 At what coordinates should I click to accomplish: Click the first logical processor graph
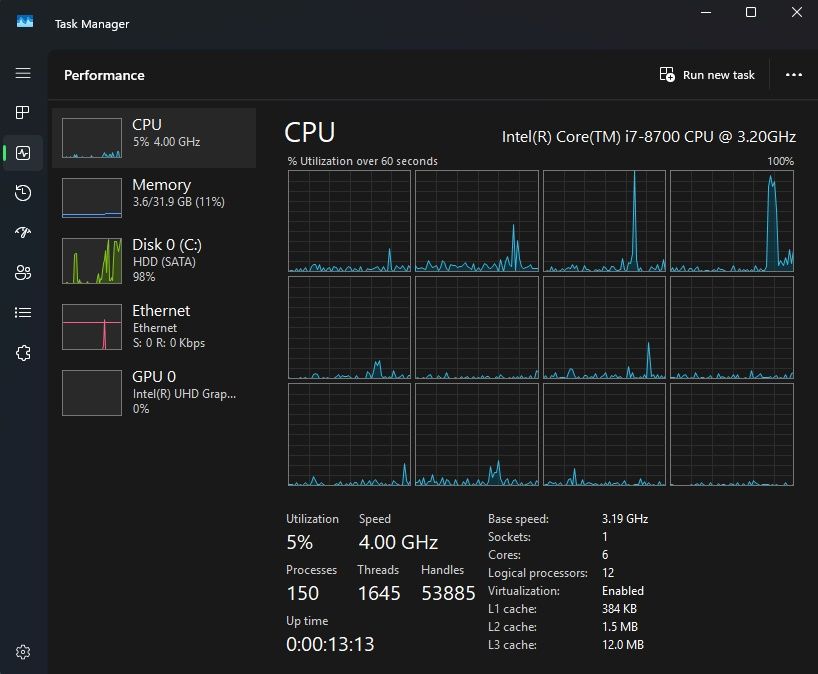(350, 221)
